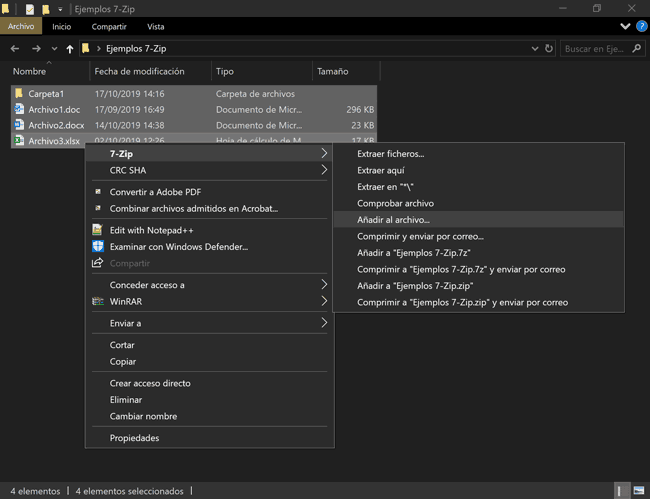Open the Archivo ribbon tab

[21, 27]
